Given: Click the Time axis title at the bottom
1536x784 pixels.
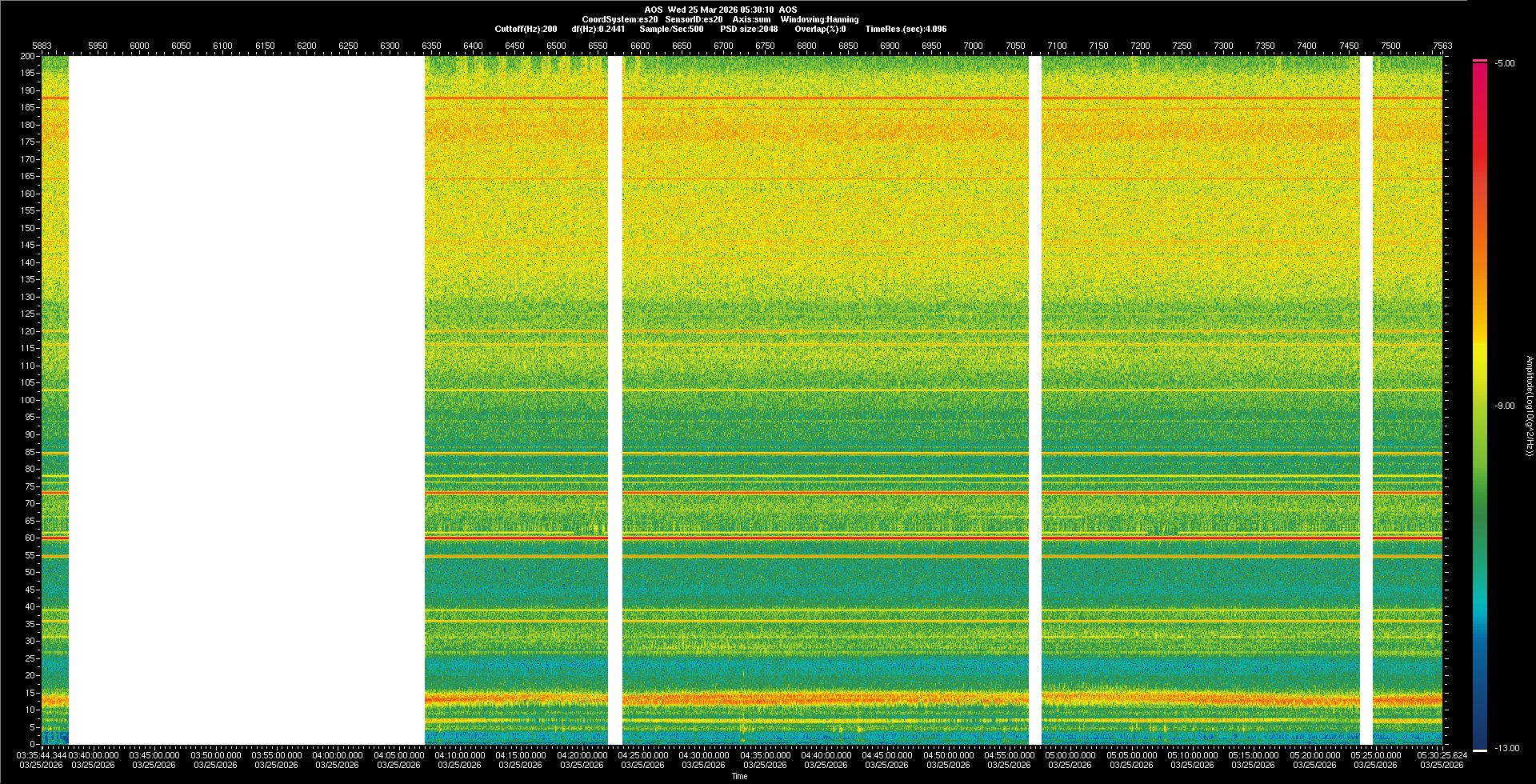Looking at the screenshot, I should tap(739, 776).
